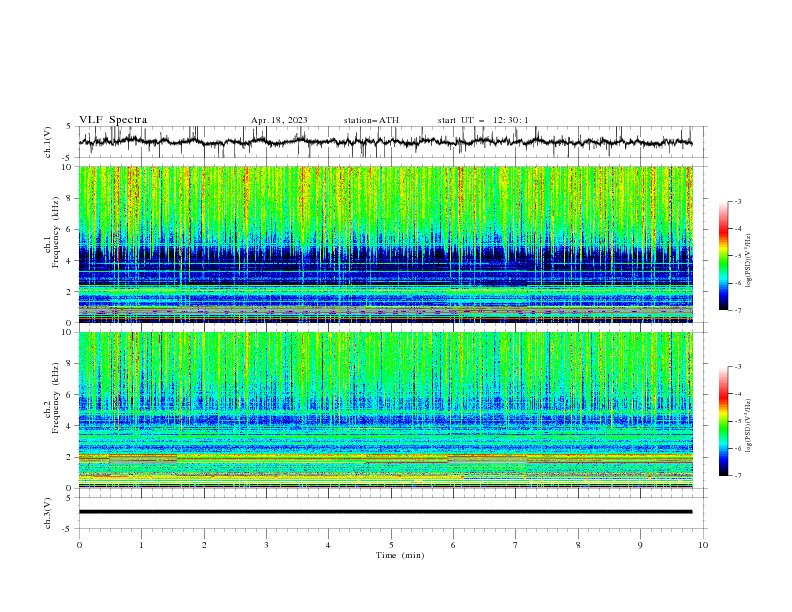This screenshot has height=612, width=792.
Task: Click the "Time (min)" axis title
Action: pos(400,555)
